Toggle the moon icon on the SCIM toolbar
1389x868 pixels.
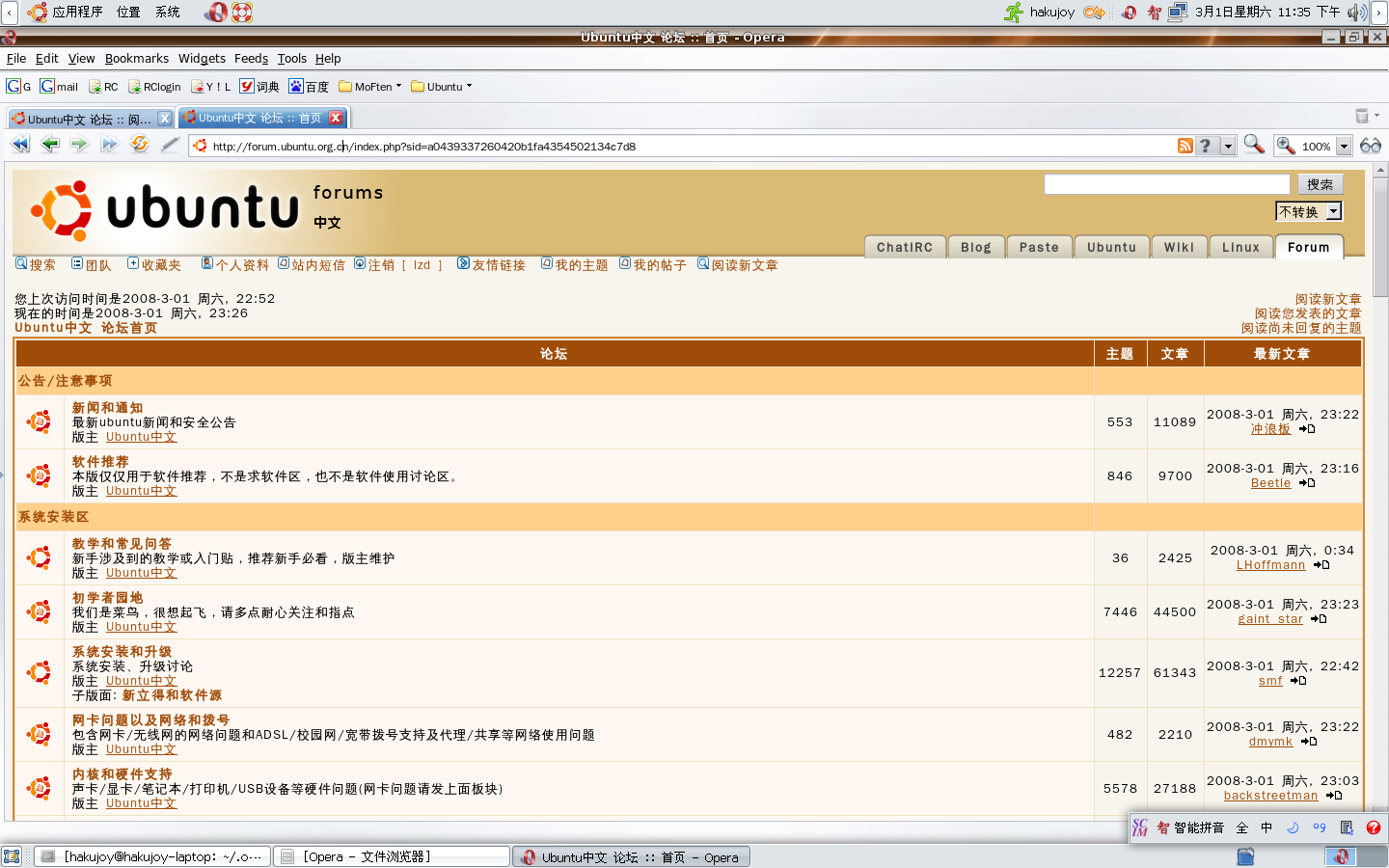click(1293, 827)
